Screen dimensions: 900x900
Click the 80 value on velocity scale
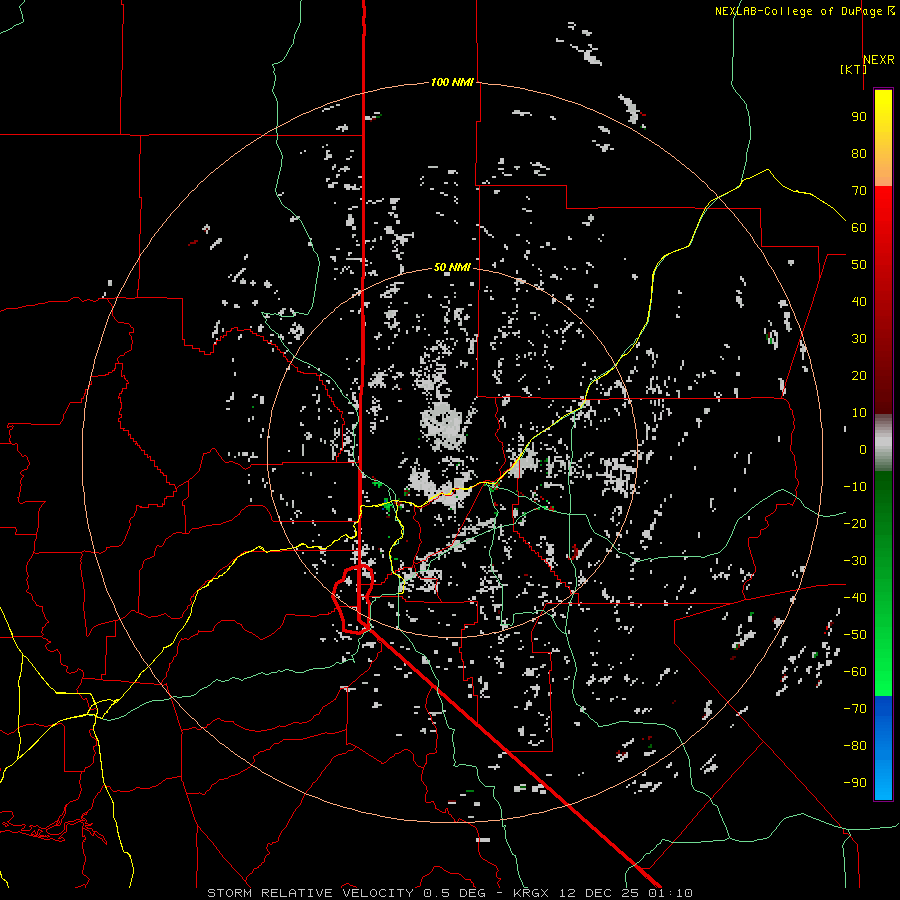[x=859, y=154]
